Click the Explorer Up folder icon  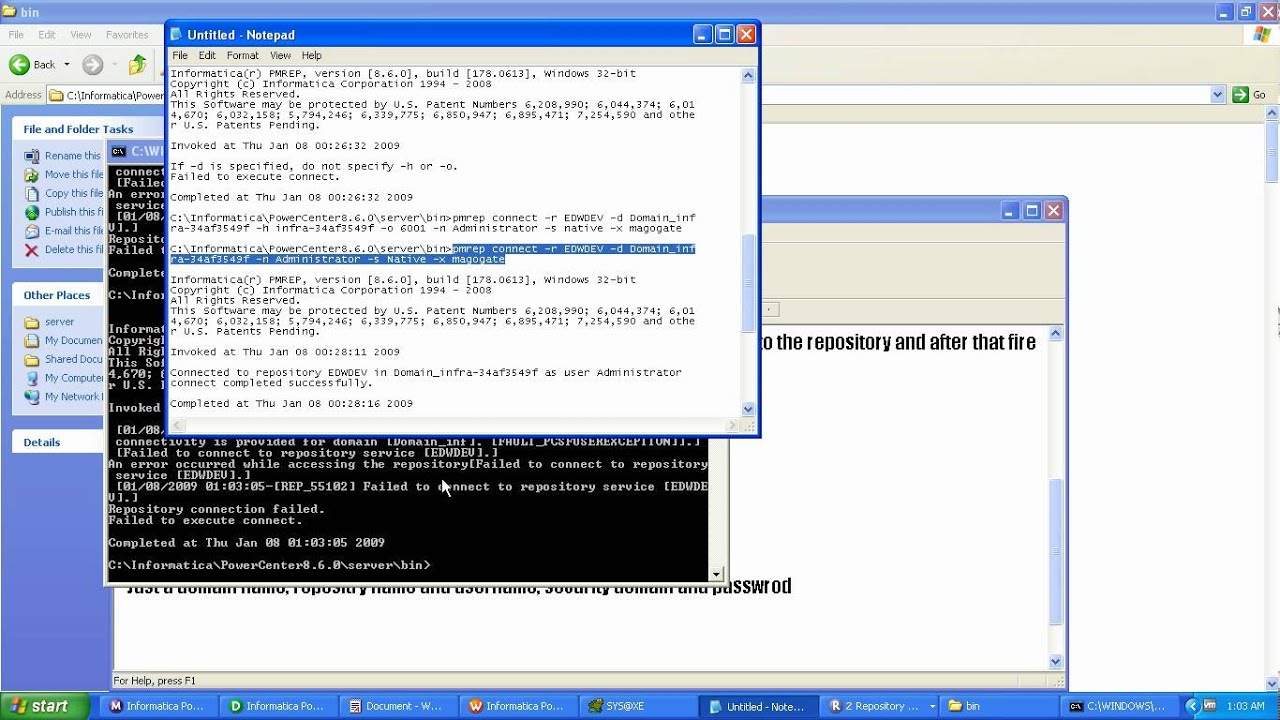pyautogui.click(x=137, y=65)
